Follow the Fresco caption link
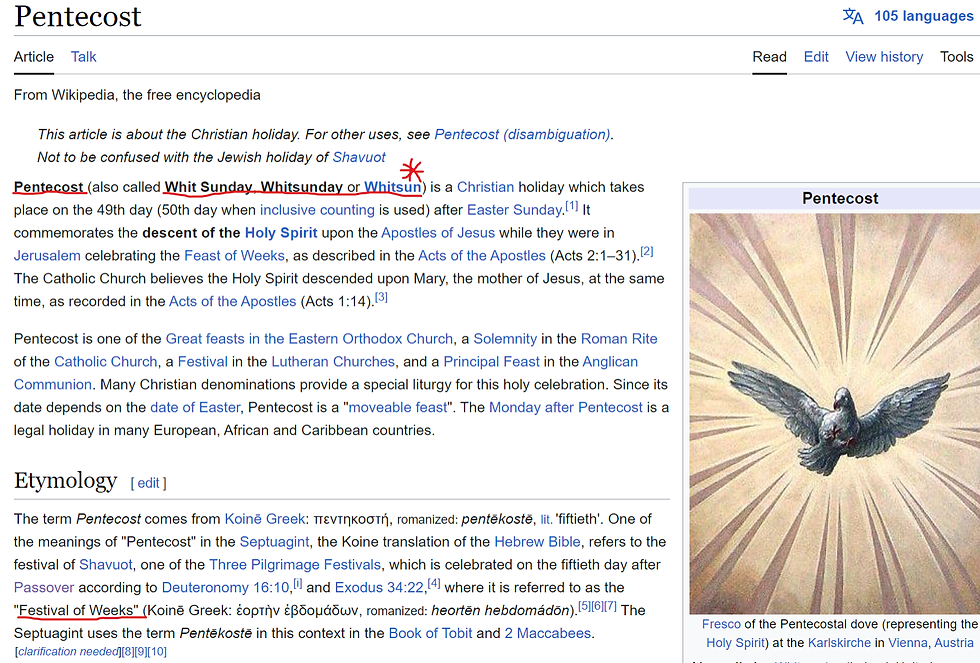This screenshot has height=663, width=980. pyautogui.click(x=721, y=624)
